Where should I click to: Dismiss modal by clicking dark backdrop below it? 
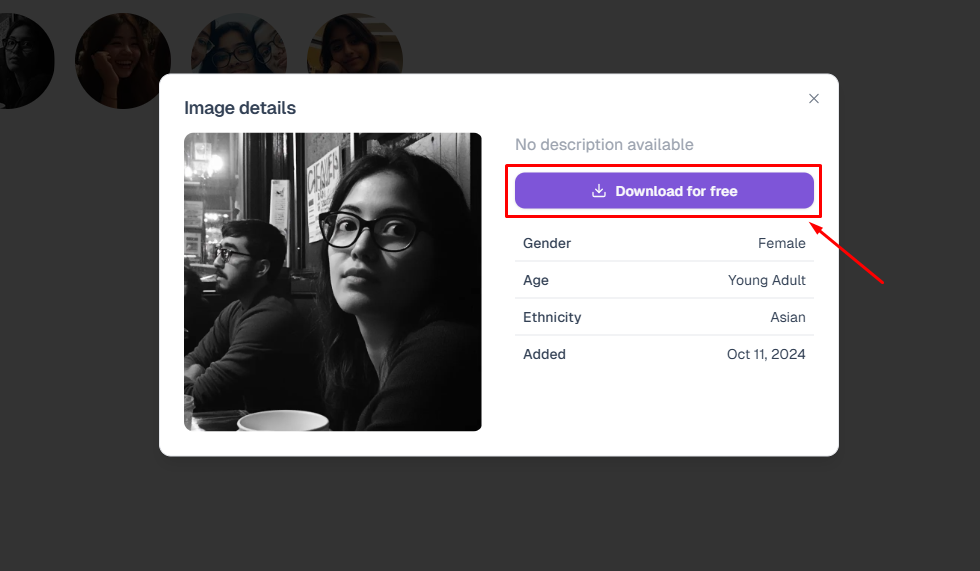[x=490, y=515]
